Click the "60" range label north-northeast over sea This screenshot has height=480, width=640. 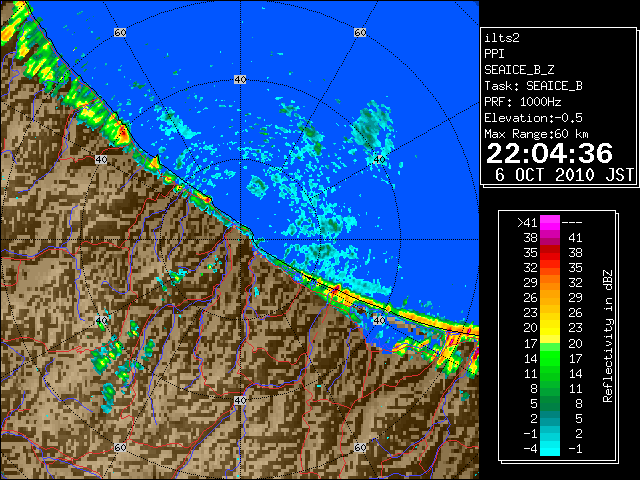pos(360,32)
